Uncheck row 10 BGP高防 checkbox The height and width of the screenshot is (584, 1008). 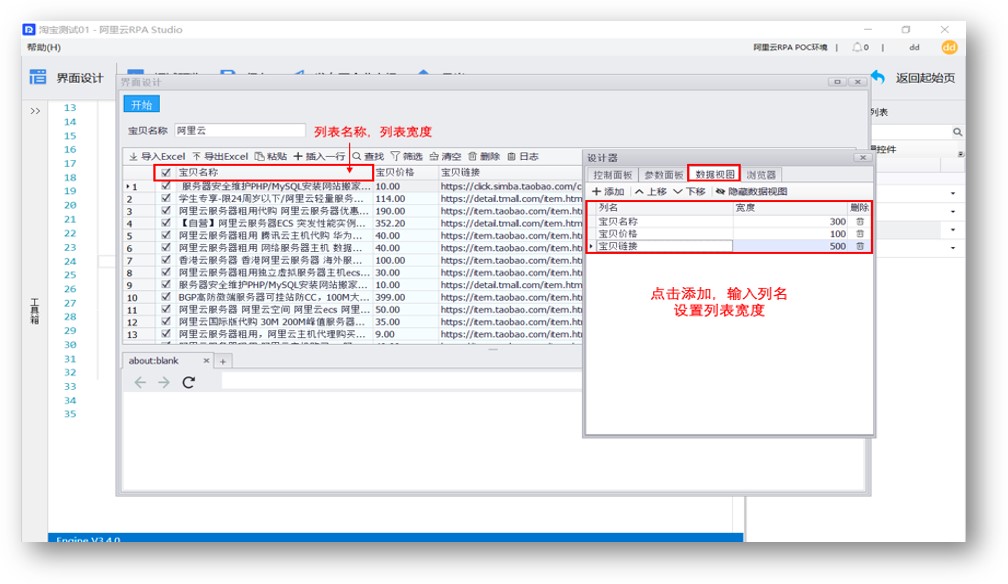[x=166, y=297]
